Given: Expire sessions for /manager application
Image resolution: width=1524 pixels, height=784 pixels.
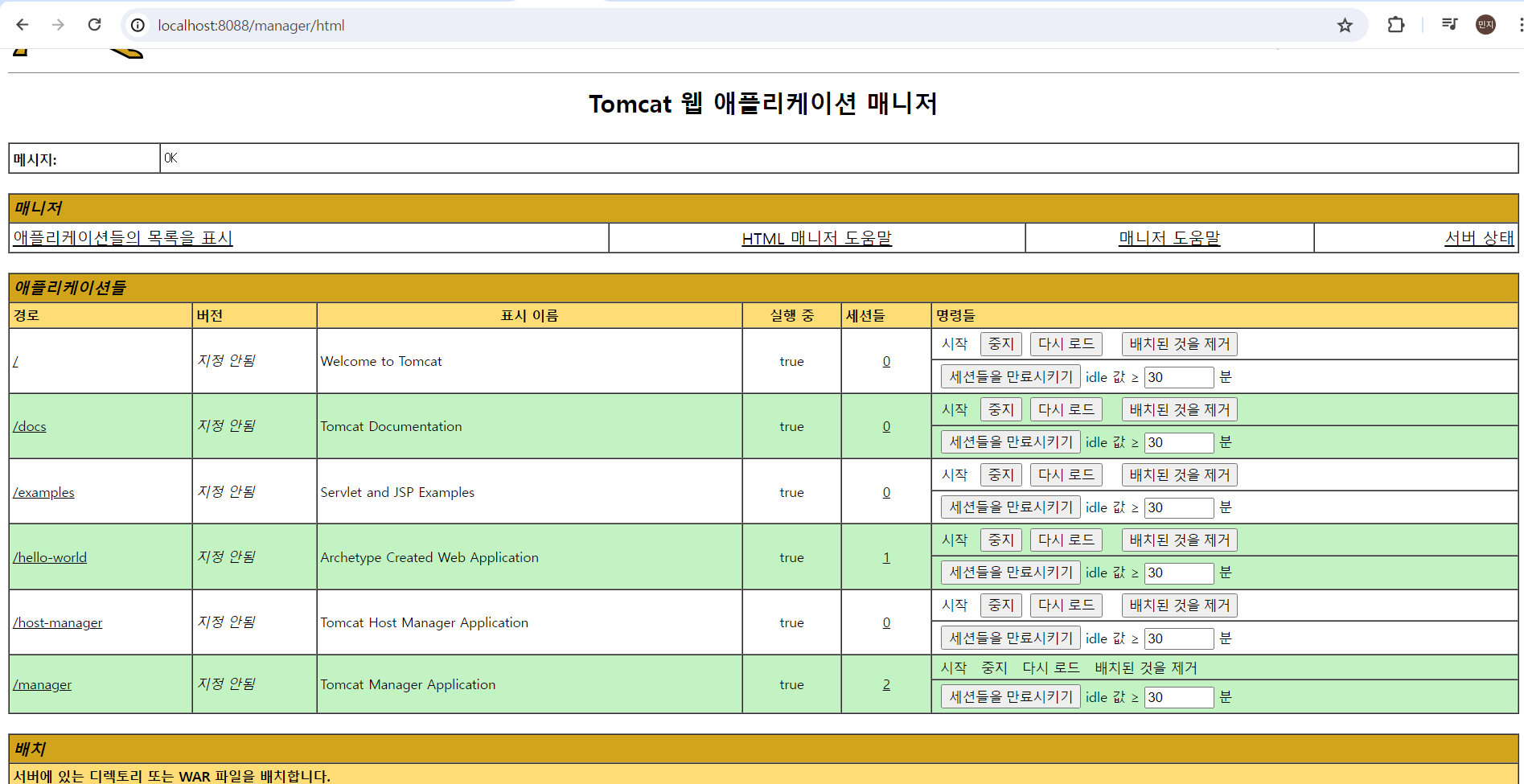Looking at the screenshot, I should coord(1011,696).
